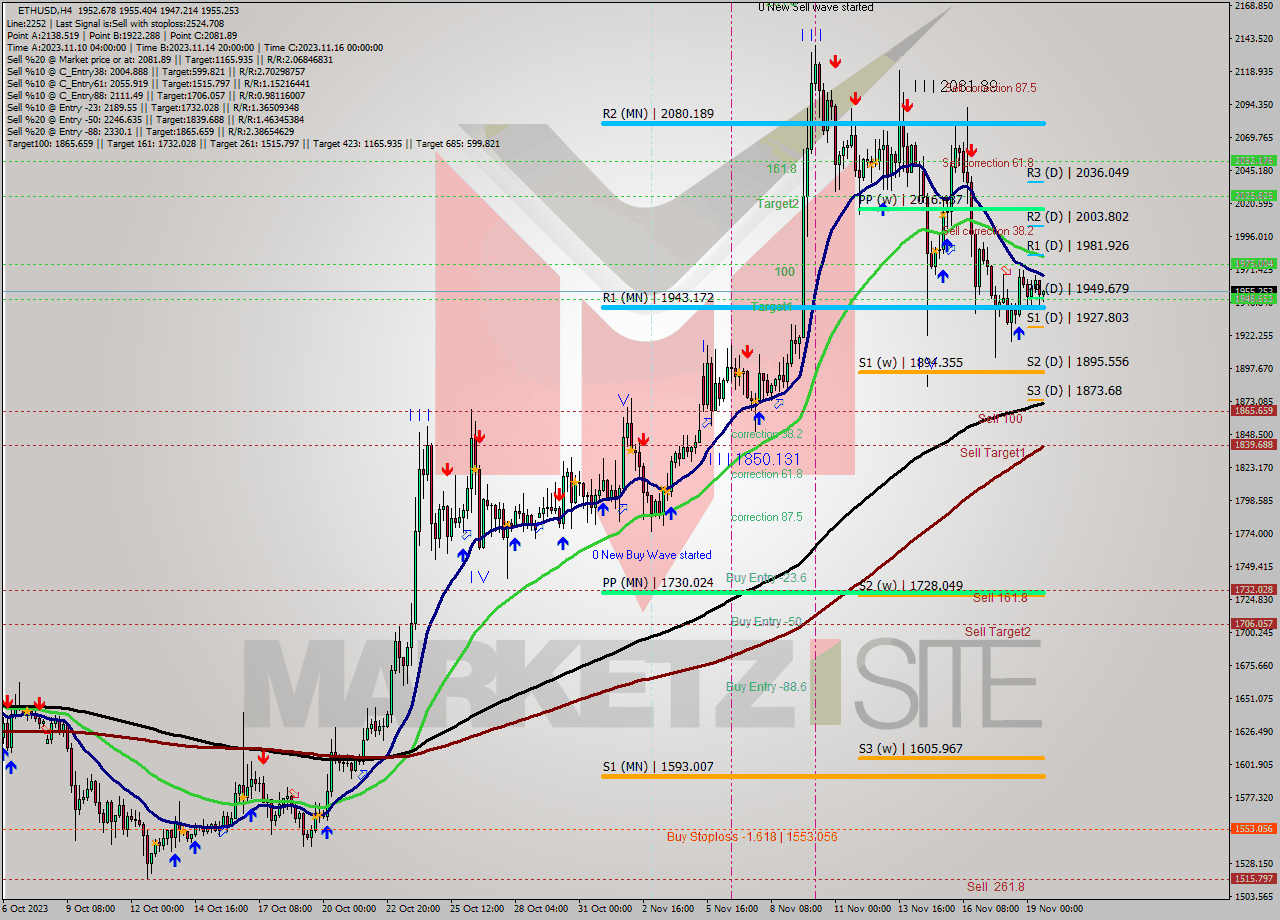Viewport: 1280px width, 920px height.
Task: Select the '12 Oct 00:00' time label
Action: pos(156,909)
